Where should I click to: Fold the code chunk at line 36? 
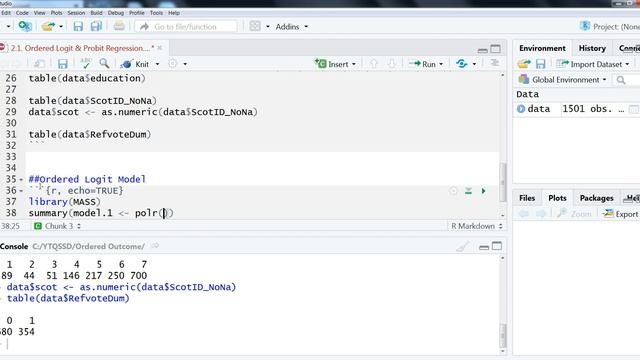21,191
